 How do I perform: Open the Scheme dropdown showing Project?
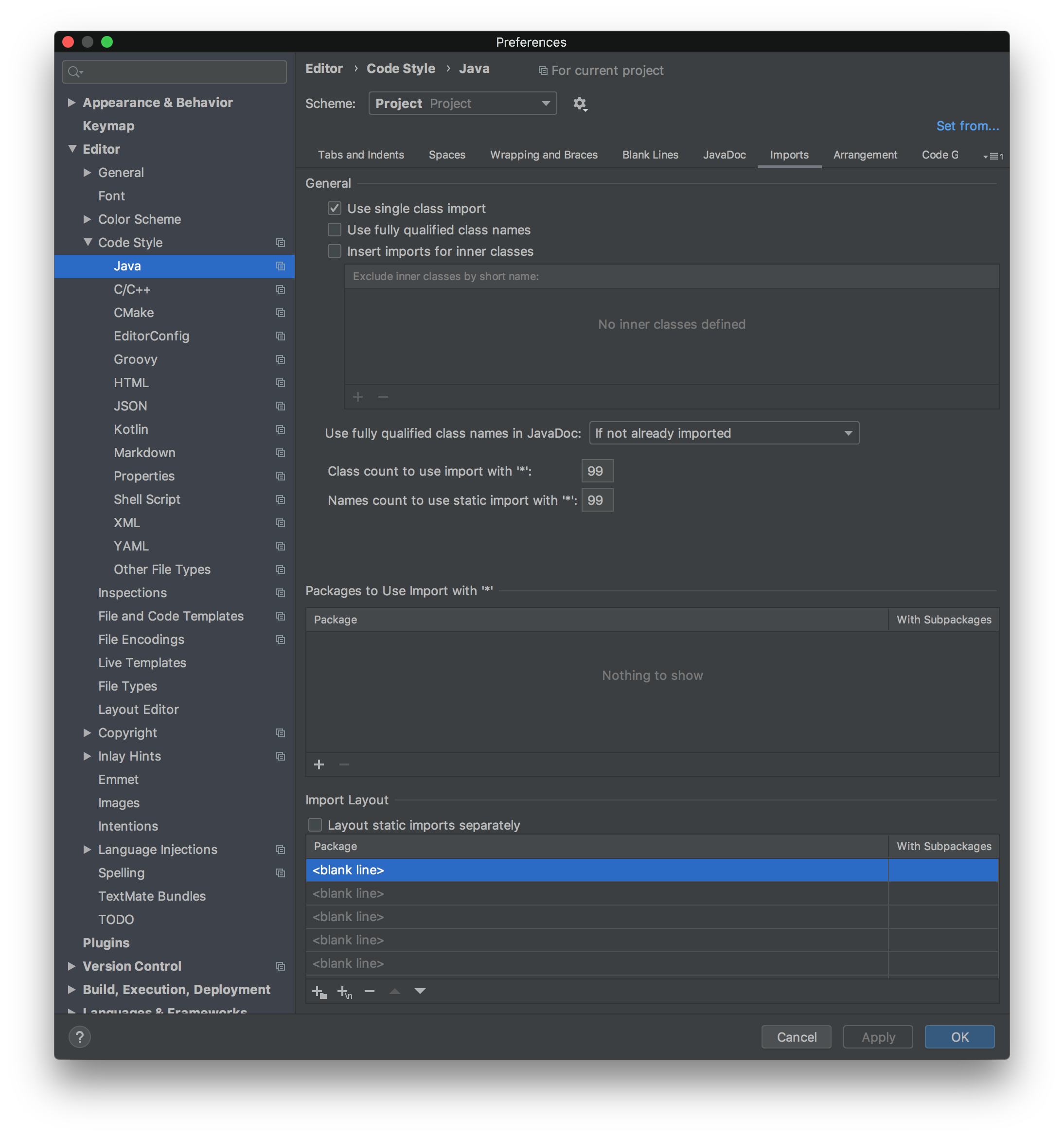(462, 104)
